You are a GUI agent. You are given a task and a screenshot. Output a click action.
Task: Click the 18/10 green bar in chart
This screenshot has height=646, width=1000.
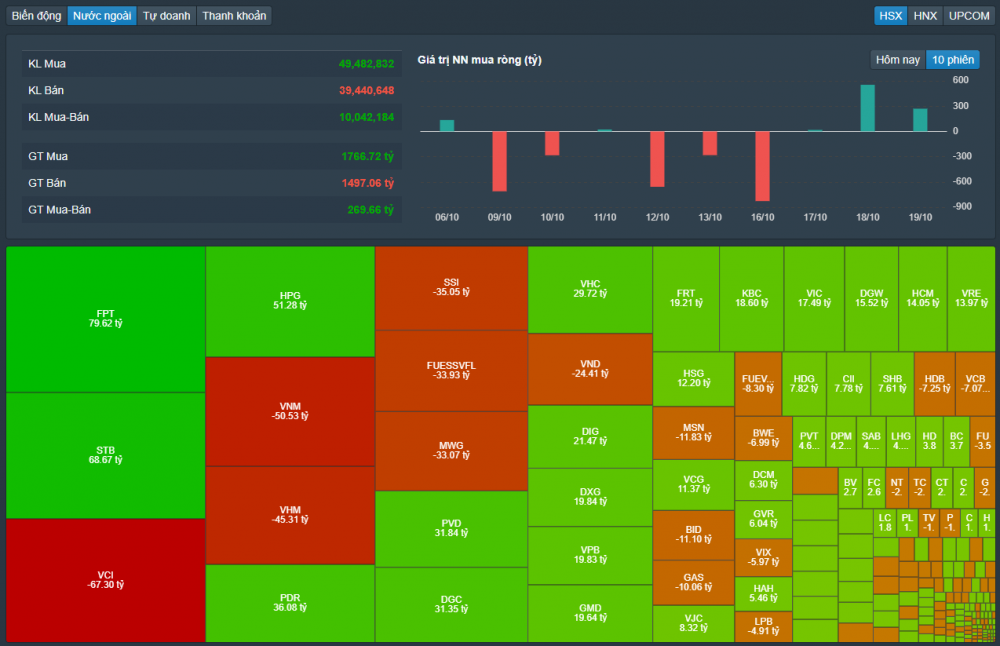point(867,108)
